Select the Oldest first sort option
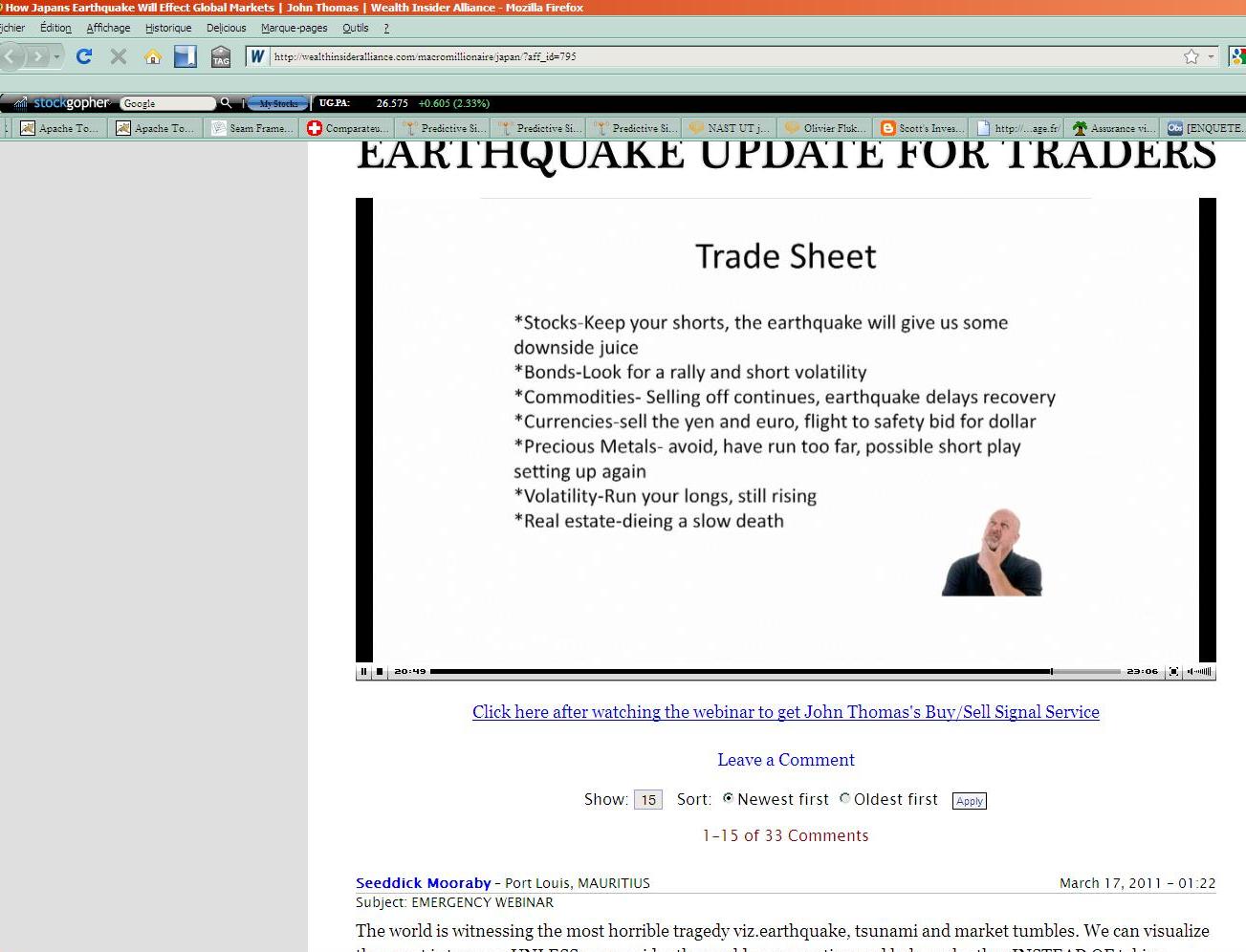The height and width of the screenshot is (952, 1246). coord(845,799)
